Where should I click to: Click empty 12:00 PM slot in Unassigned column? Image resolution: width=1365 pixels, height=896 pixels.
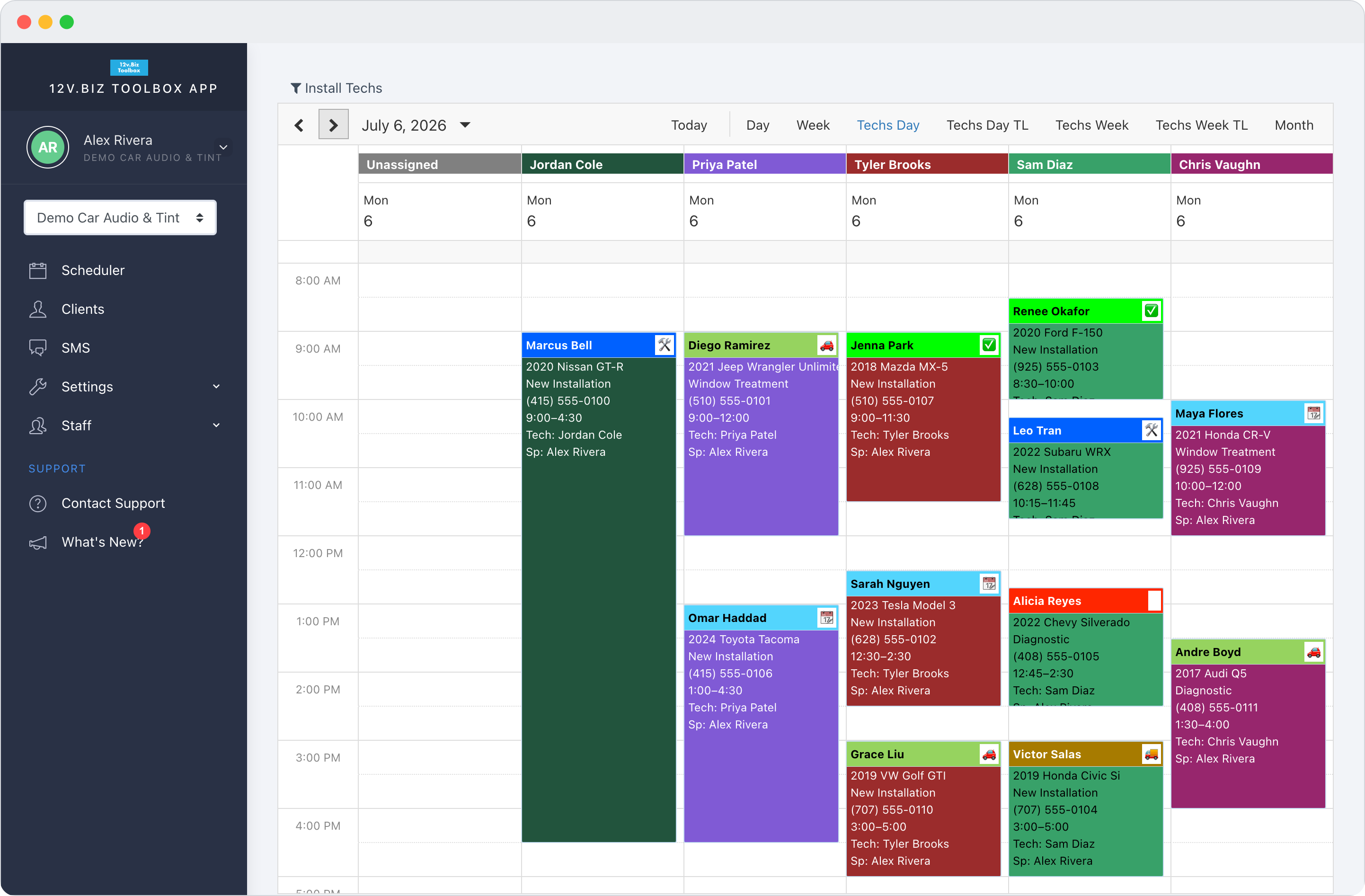(x=440, y=552)
